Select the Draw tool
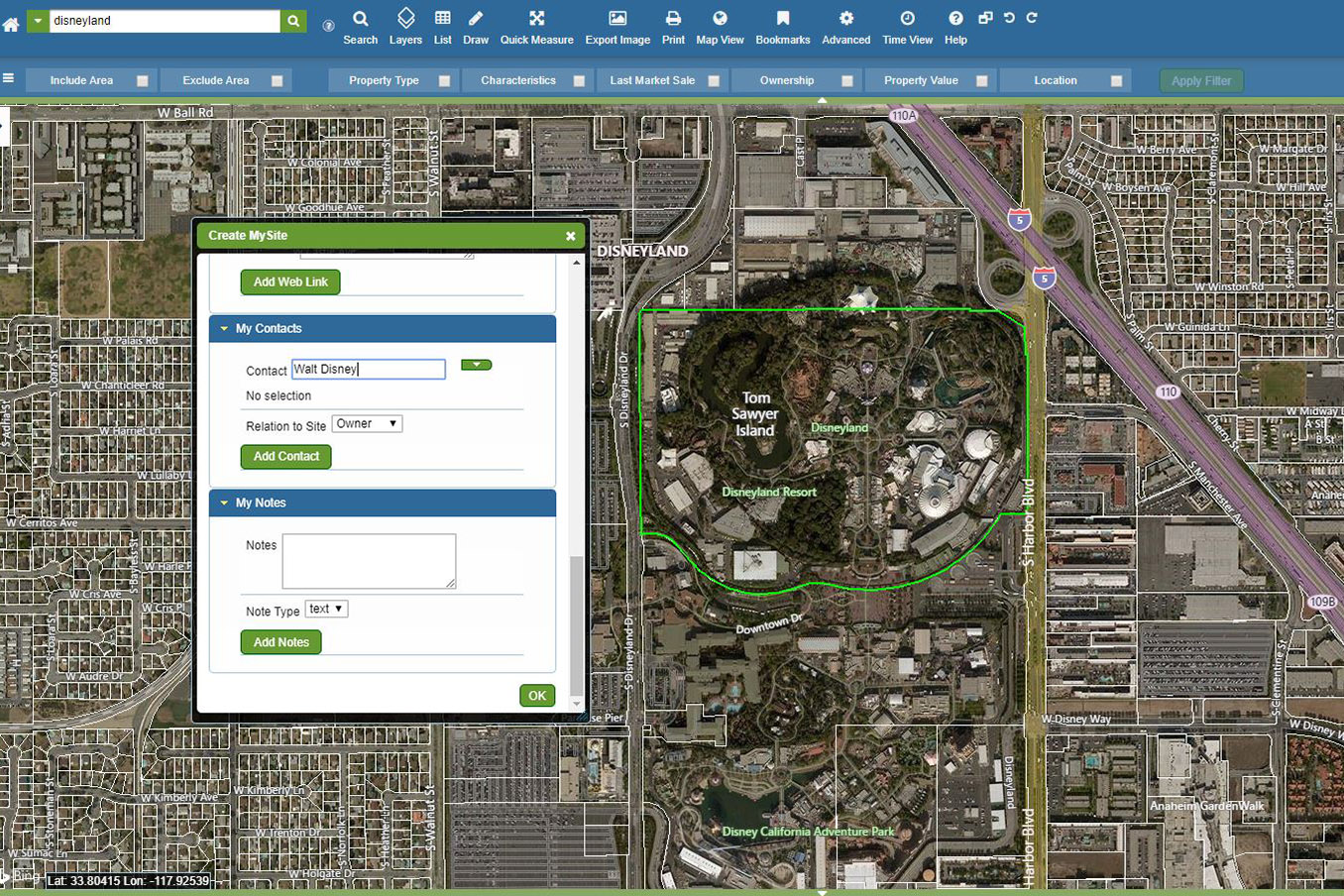This screenshot has width=1344, height=896. (476, 27)
